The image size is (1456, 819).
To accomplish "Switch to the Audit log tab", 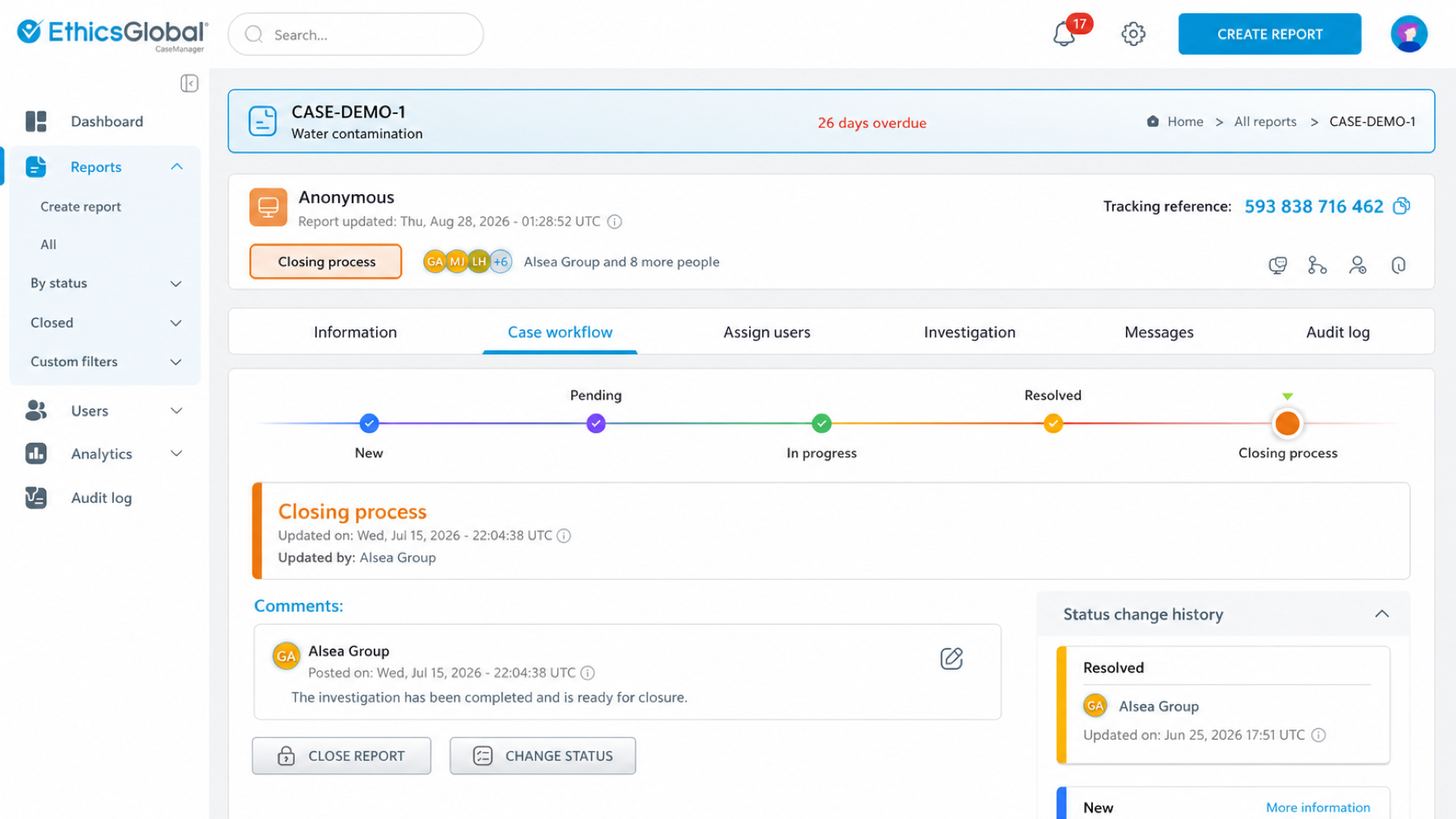I will click(1338, 332).
